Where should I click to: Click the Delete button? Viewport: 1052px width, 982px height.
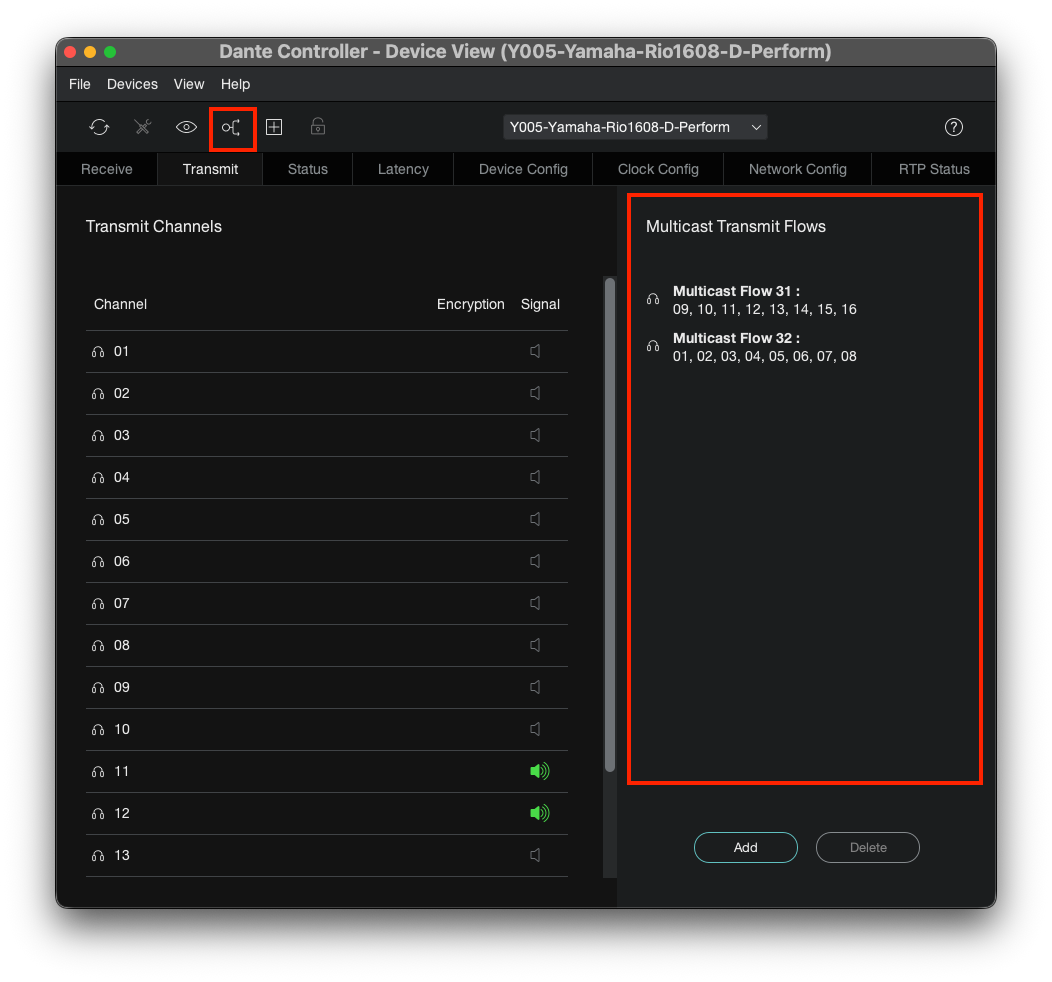pos(867,848)
